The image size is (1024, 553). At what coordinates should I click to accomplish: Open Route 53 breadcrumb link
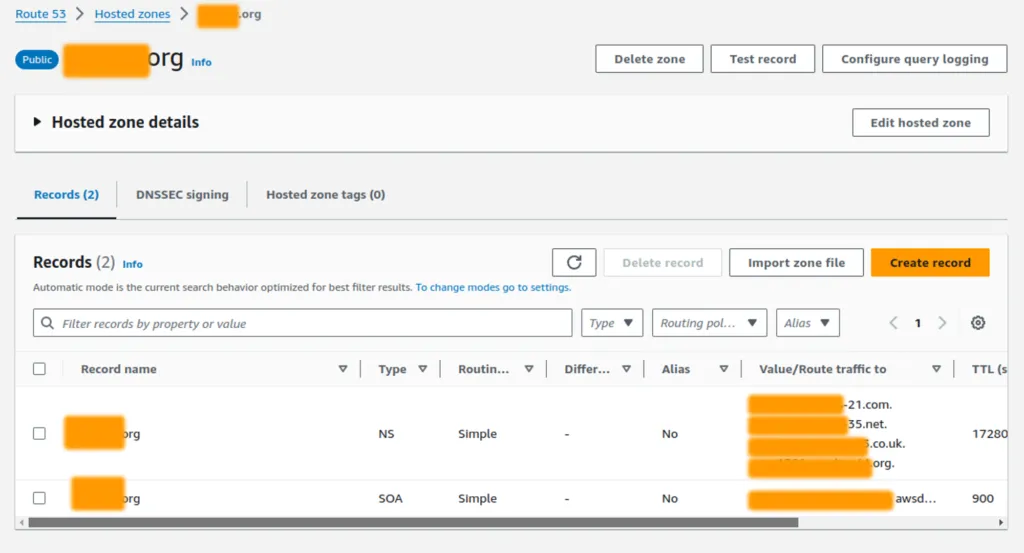40,14
